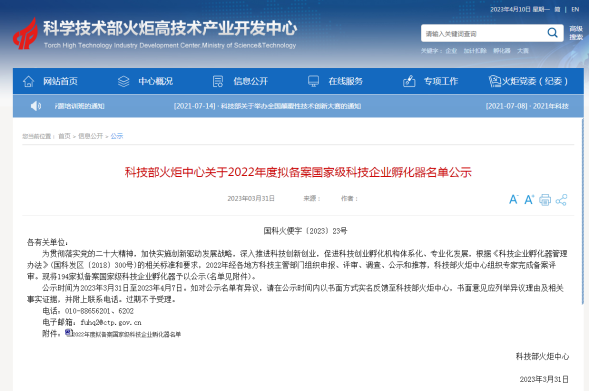Go to 信息公开 in the breadcrumb
The height and width of the screenshot is (392, 590).
[90, 136]
